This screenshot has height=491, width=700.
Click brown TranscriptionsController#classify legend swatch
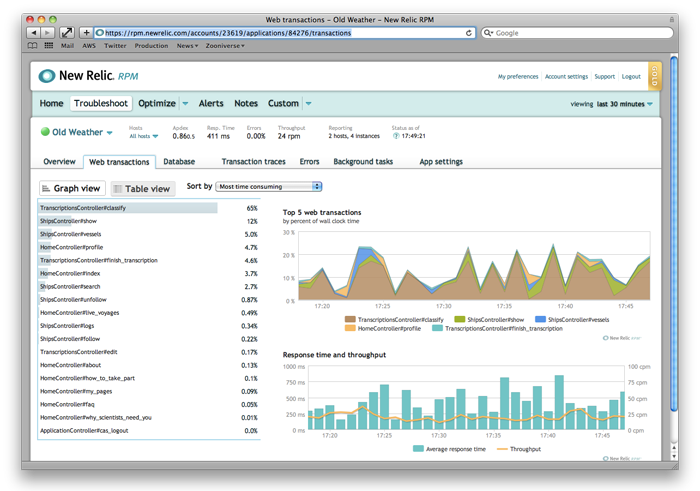pyautogui.click(x=350, y=319)
